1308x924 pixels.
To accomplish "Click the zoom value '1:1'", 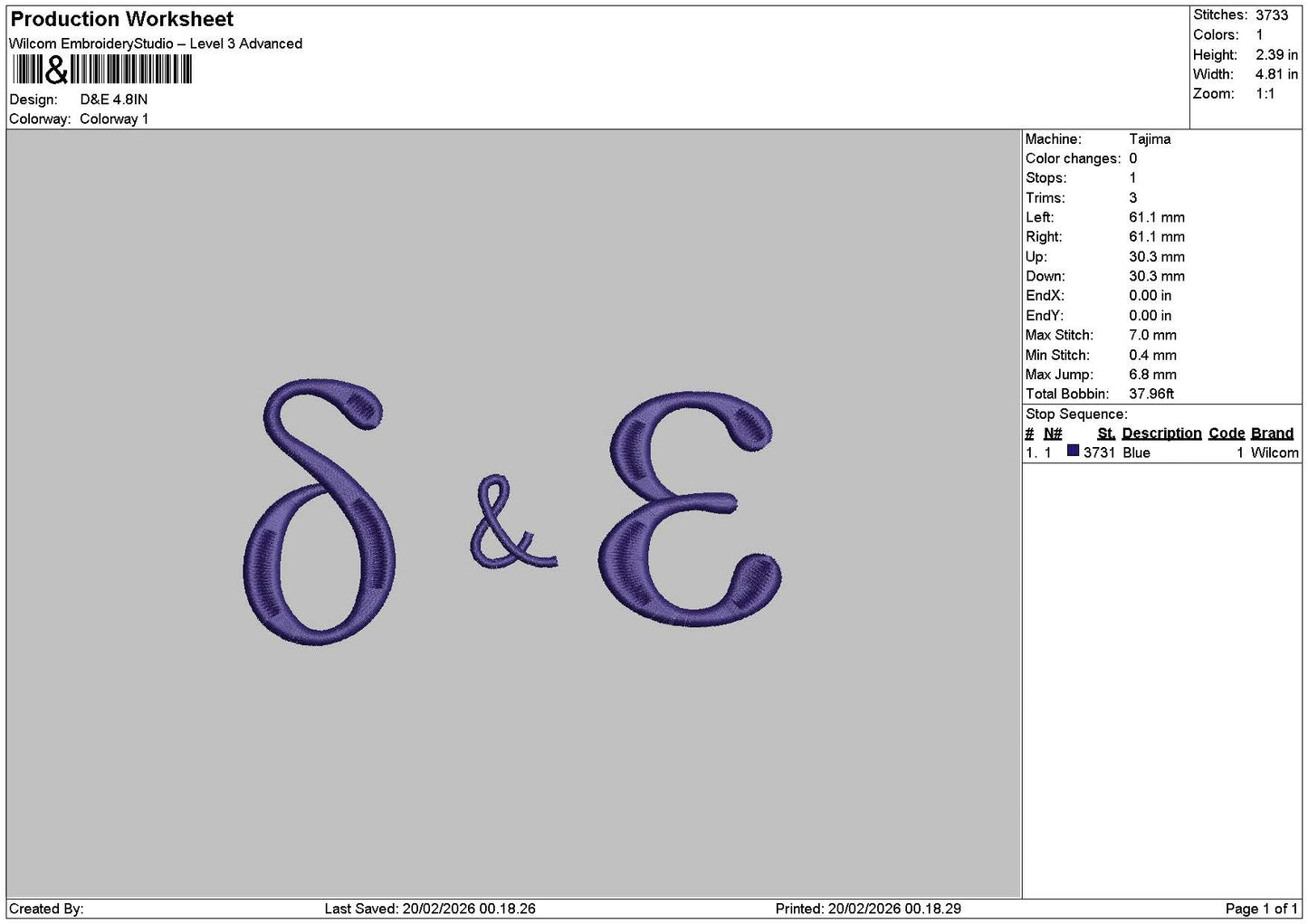I will point(1265,94).
